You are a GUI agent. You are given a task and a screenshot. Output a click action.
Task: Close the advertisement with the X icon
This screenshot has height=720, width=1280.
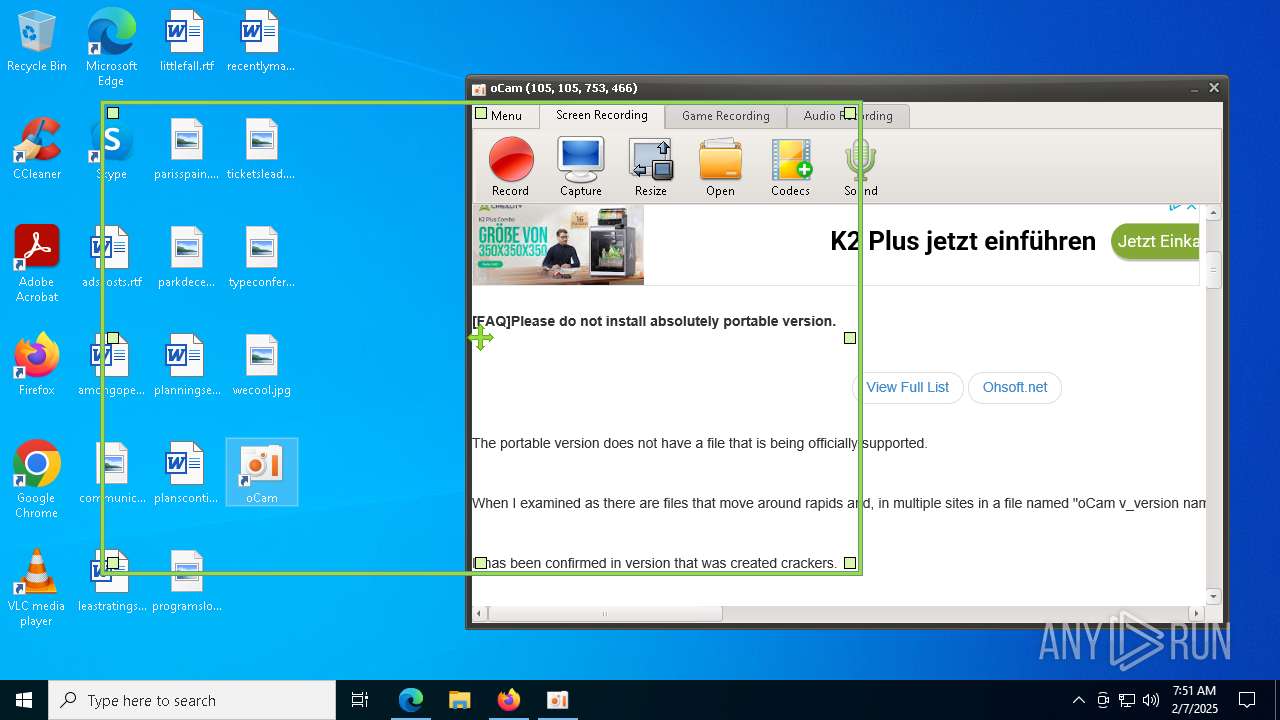click(x=1191, y=207)
